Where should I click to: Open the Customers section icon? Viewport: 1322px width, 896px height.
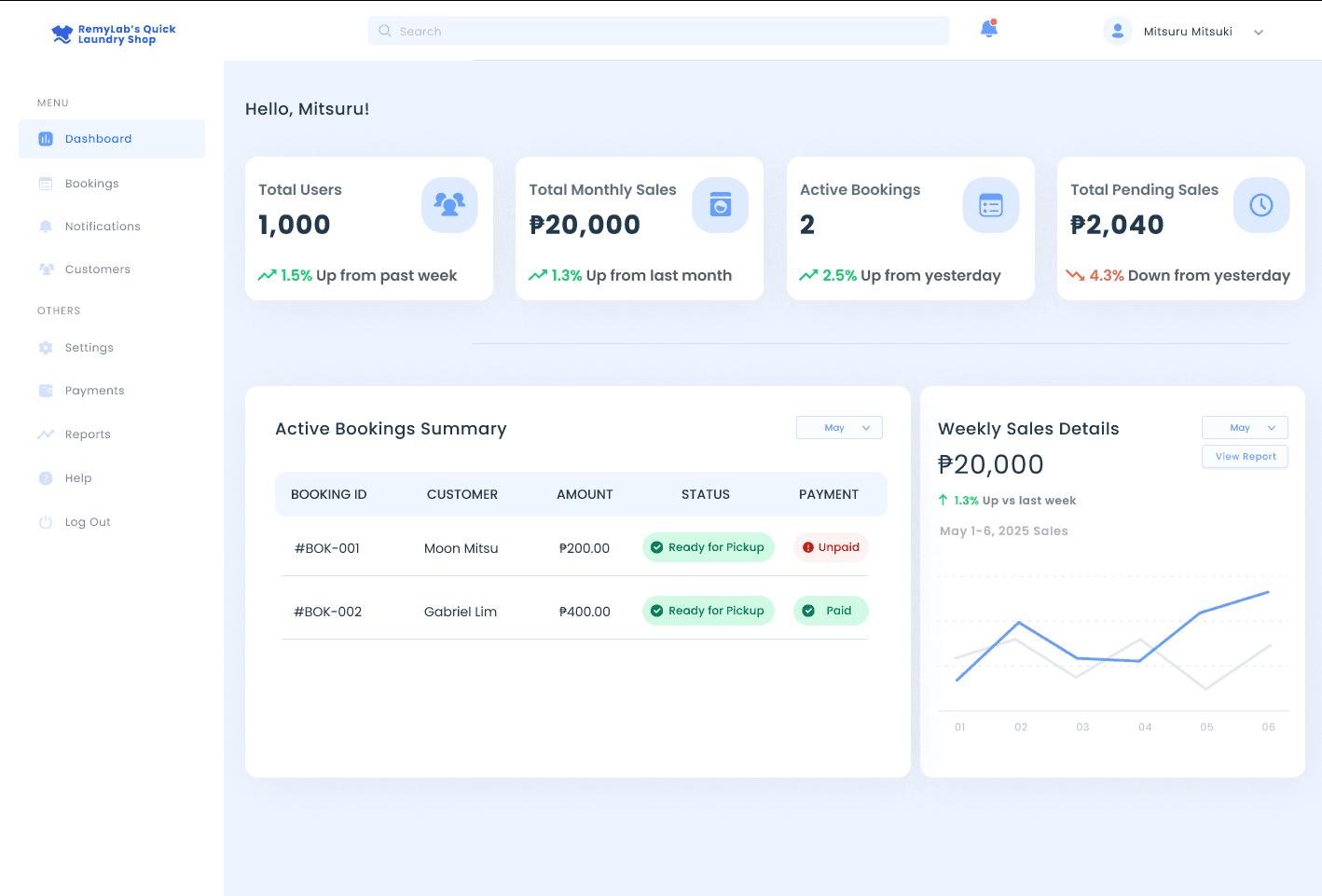(46, 269)
